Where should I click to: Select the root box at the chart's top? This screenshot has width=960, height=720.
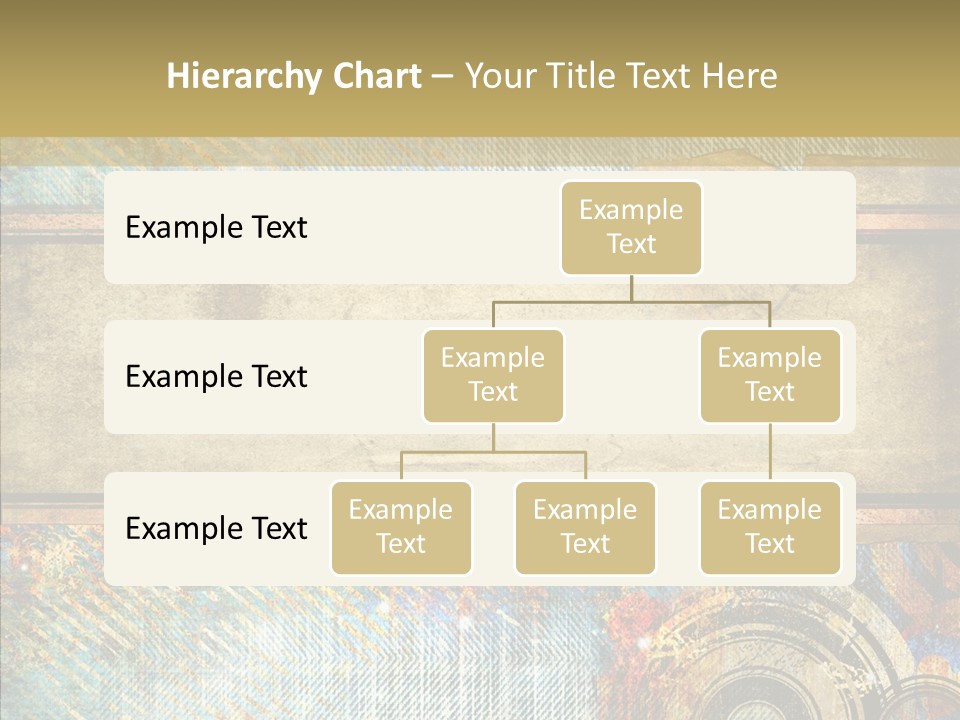point(631,228)
